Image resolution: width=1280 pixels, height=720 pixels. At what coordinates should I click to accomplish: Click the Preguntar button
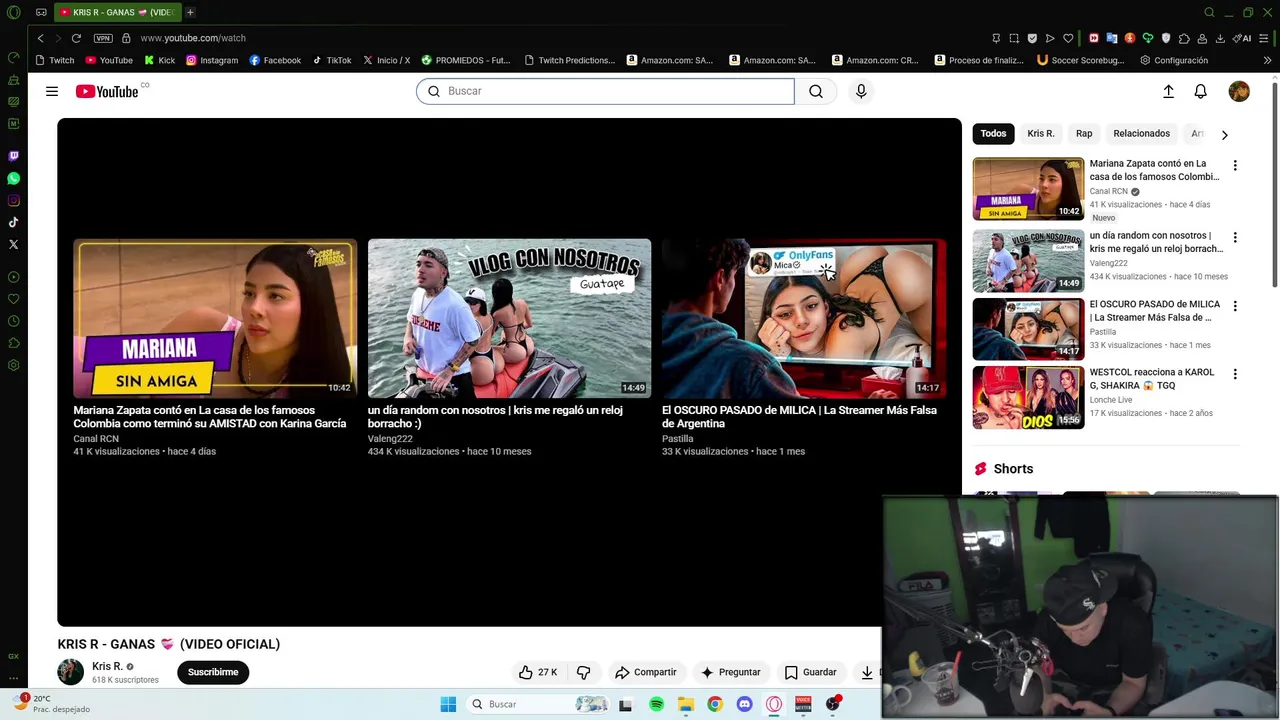click(731, 672)
